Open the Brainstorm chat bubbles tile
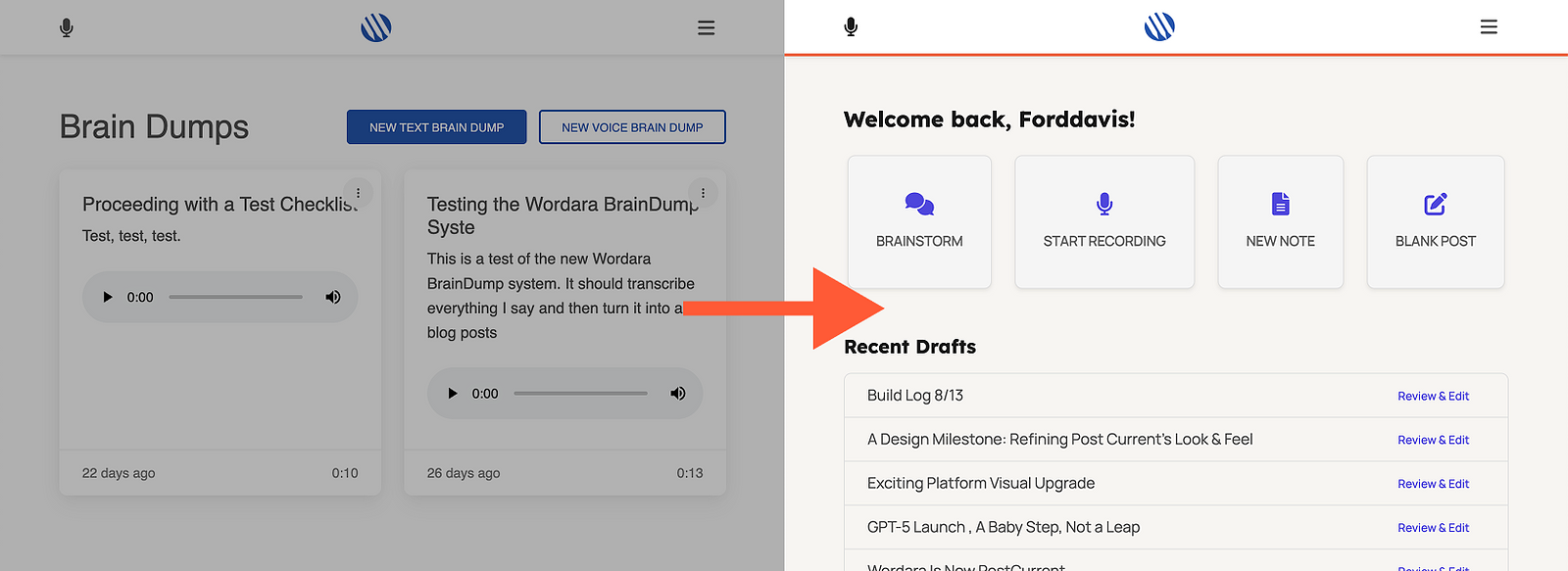Viewport: 1568px width, 571px height. pyautogui.click(x=919, y=221)
